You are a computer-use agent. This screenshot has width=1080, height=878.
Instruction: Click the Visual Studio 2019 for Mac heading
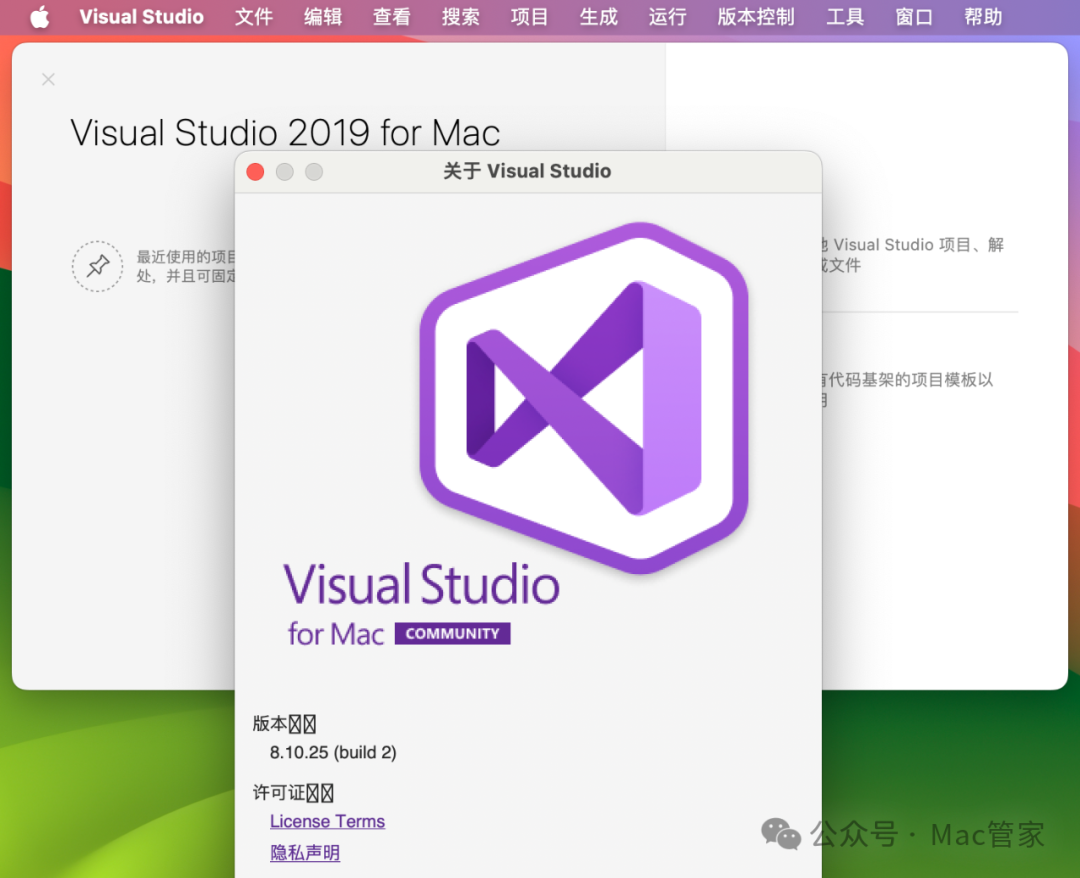[x=285, y=133]
